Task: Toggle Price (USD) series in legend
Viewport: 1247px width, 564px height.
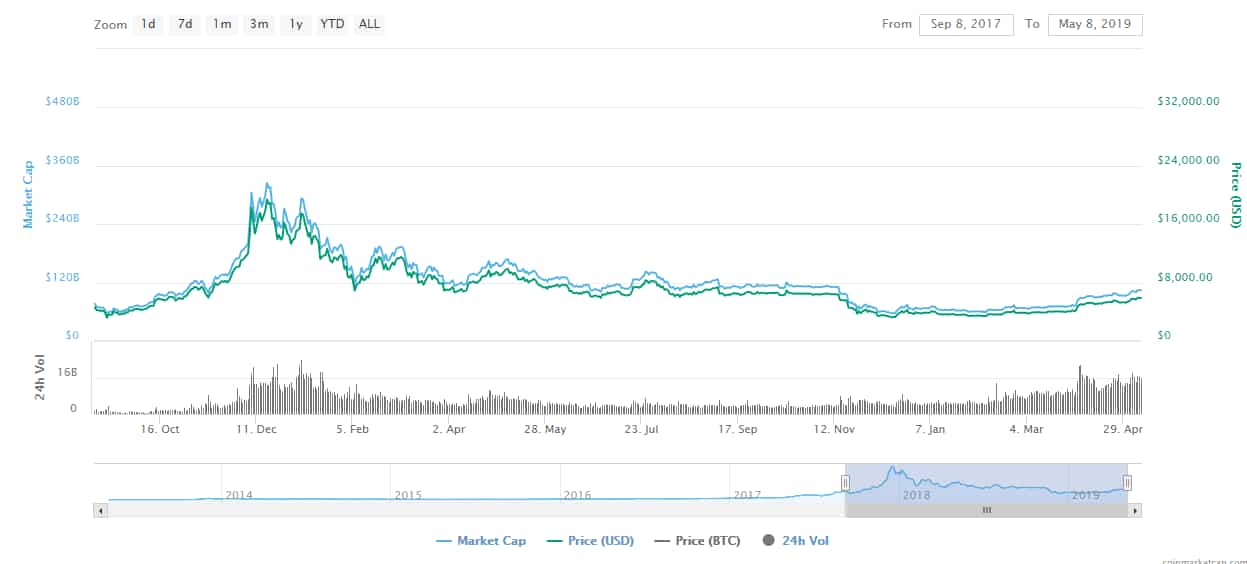Action: (588, 541)
